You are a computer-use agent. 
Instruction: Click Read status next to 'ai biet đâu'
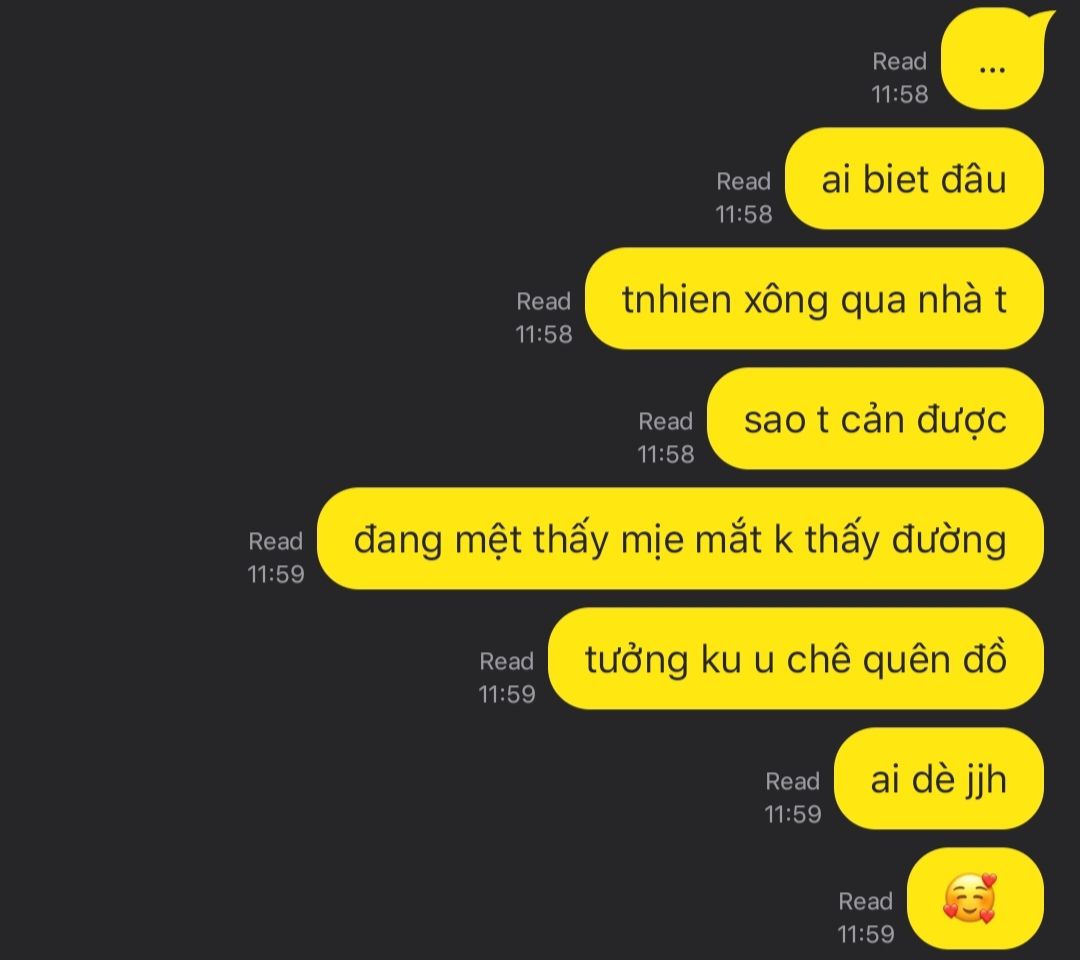(744, 197)
